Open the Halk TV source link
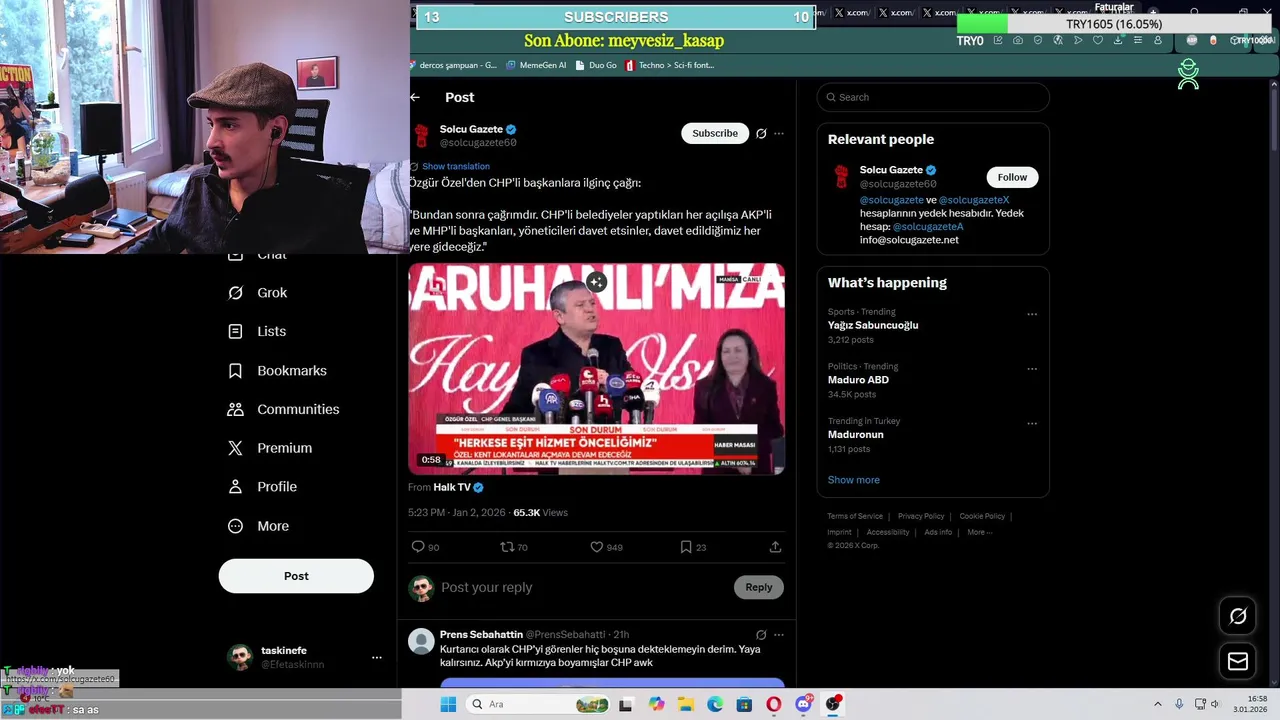The image size is (1280, 720). pyautogui.click(x=452, y=487)
